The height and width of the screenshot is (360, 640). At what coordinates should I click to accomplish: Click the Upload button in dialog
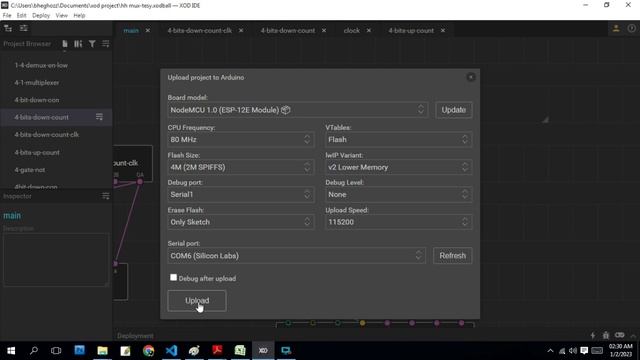[197, 301]
